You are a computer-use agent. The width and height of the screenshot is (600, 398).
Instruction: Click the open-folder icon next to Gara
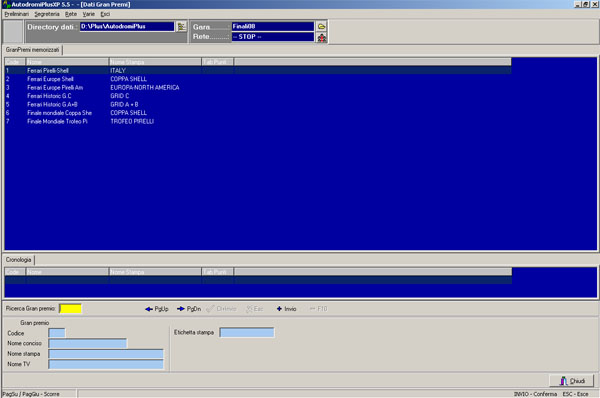coord(322,26)
